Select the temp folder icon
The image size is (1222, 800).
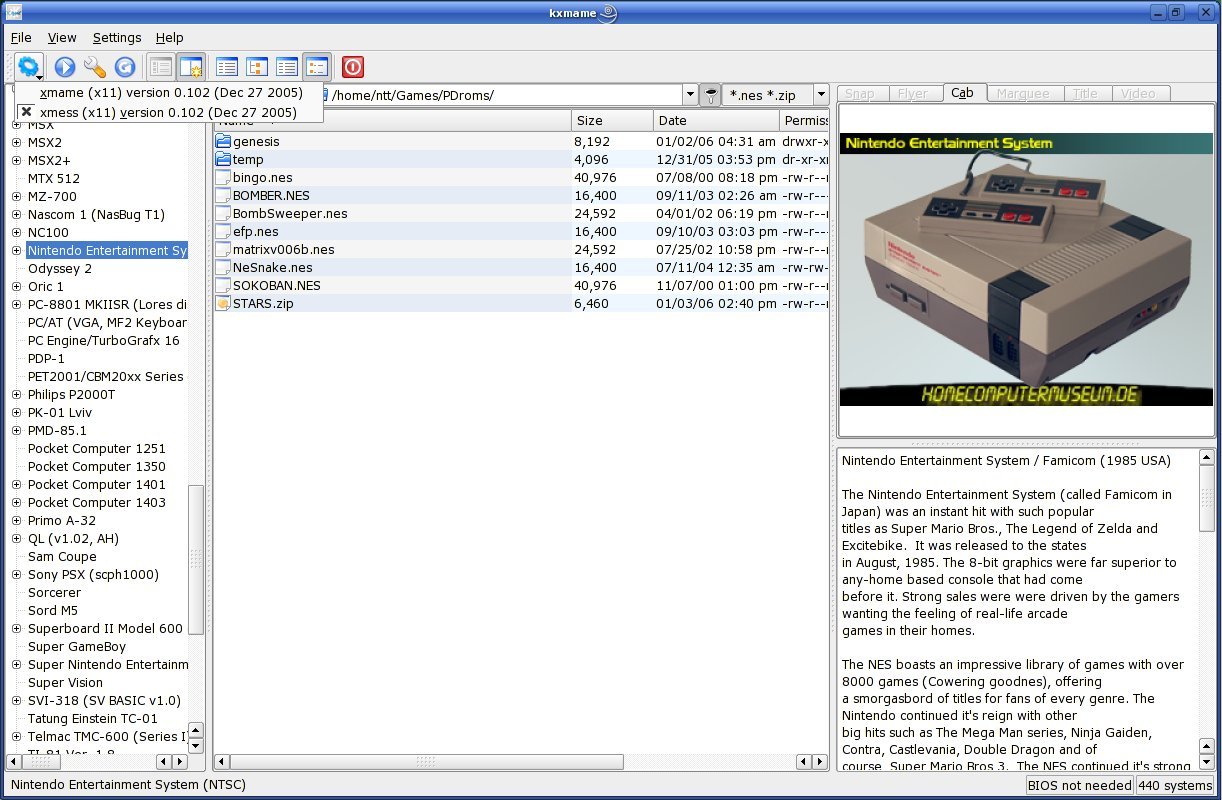point(223,159)
